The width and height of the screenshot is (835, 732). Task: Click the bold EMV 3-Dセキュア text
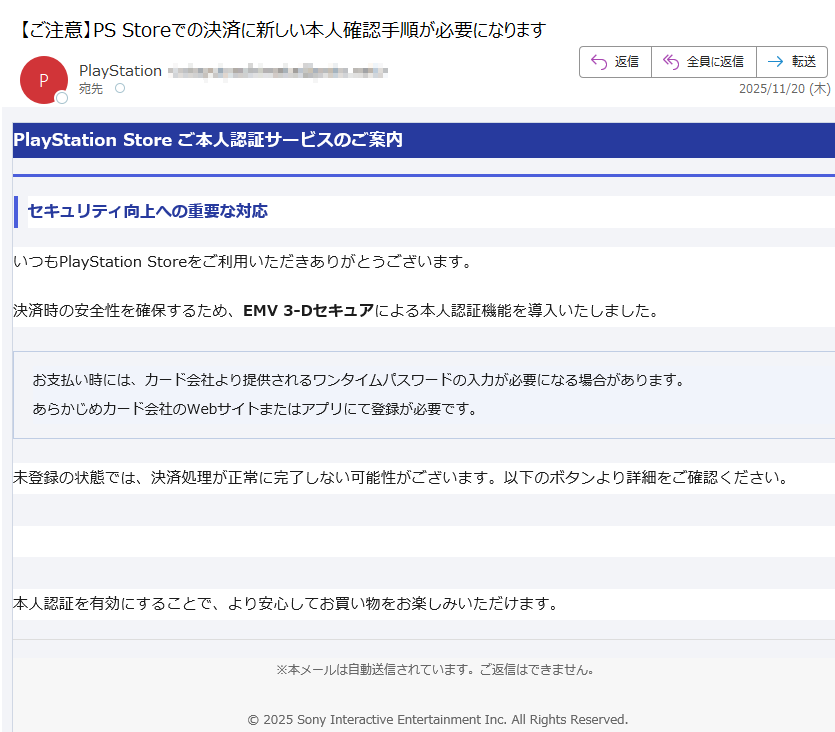coord(308,310)
